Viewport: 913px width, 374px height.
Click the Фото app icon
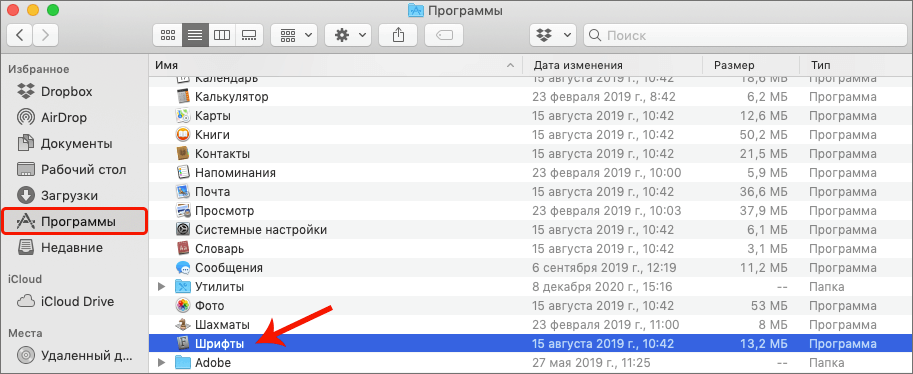tap(183, 305)
